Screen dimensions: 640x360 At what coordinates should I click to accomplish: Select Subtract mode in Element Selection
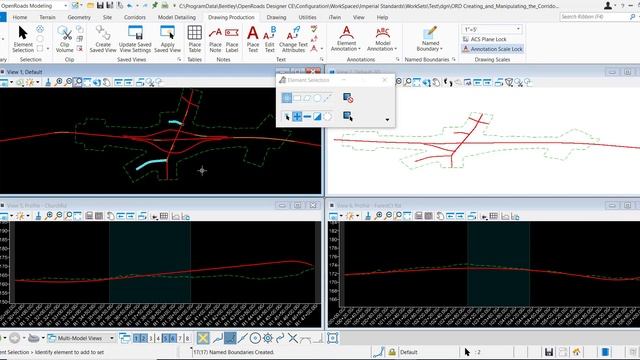tap(307, 117)
